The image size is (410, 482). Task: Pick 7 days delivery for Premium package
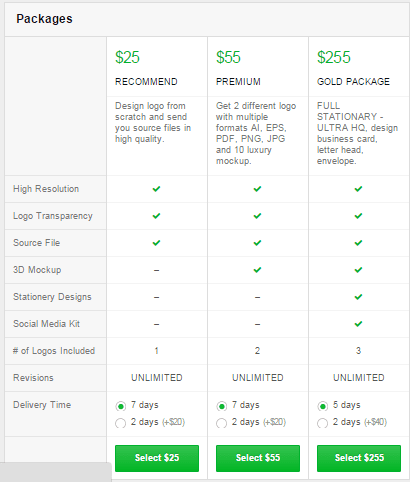pyautogui.click(x=222, y=406)
